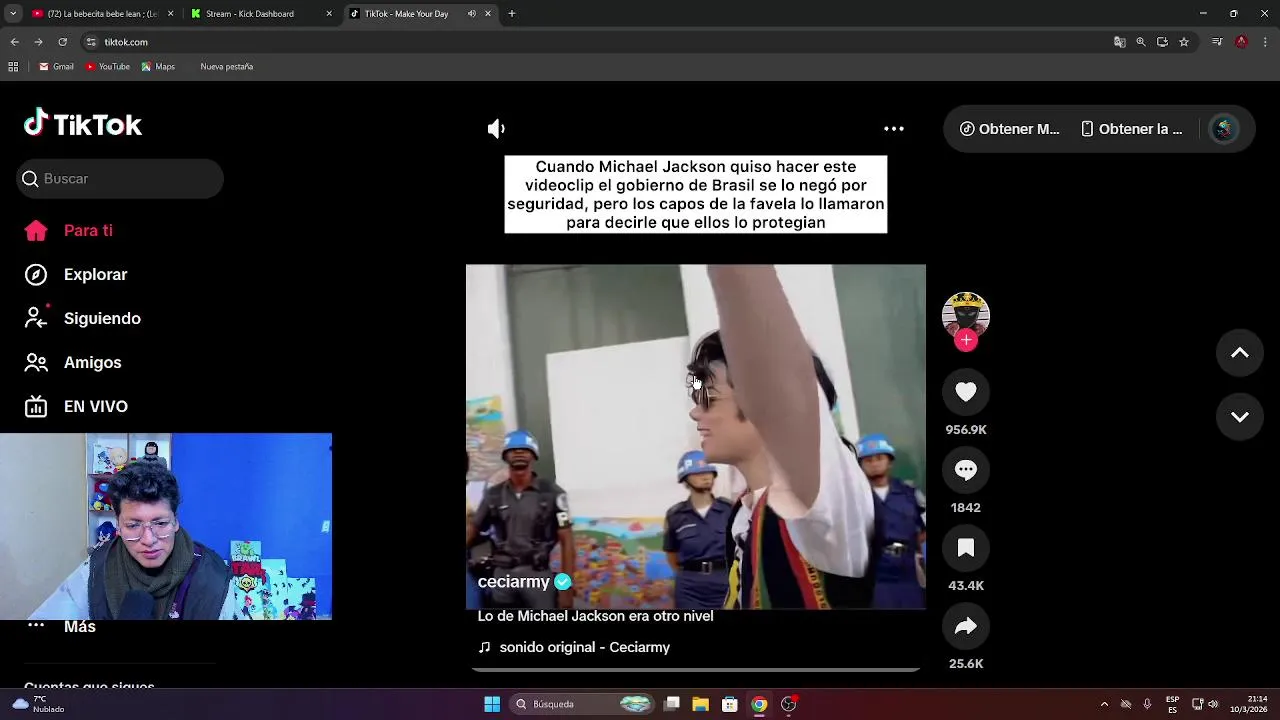This screenshot has width=1280, height=720.
Task: Open the page zoom icon
Action: coord(1141,42)
